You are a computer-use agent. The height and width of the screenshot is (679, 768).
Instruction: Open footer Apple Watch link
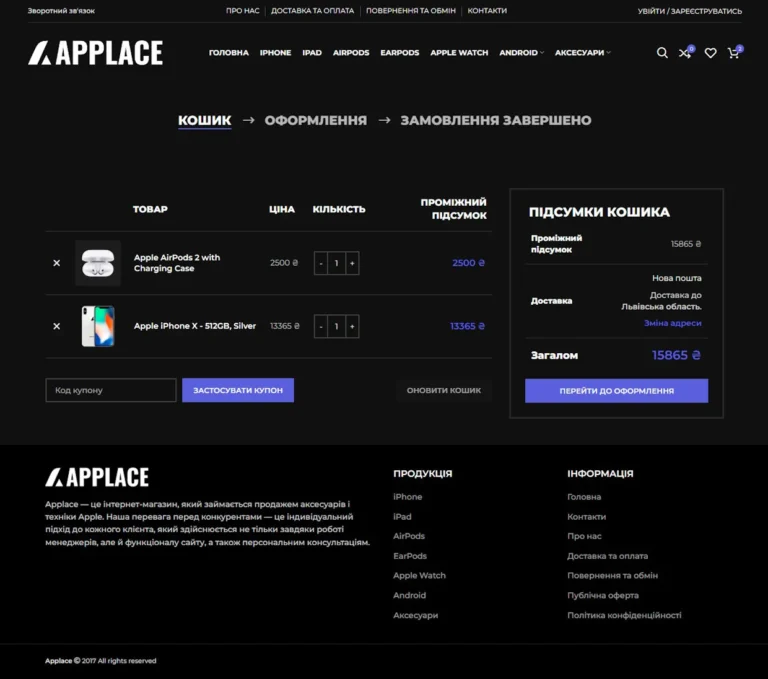(419, 576)
